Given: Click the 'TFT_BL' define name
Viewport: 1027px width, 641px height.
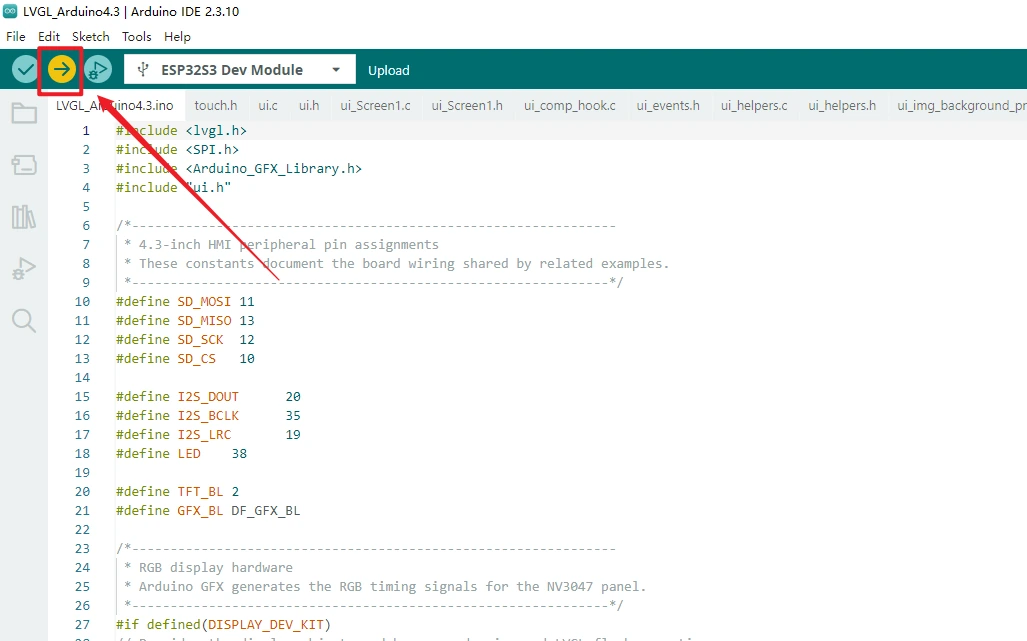Looking at the screenshot, I should 200,492.
